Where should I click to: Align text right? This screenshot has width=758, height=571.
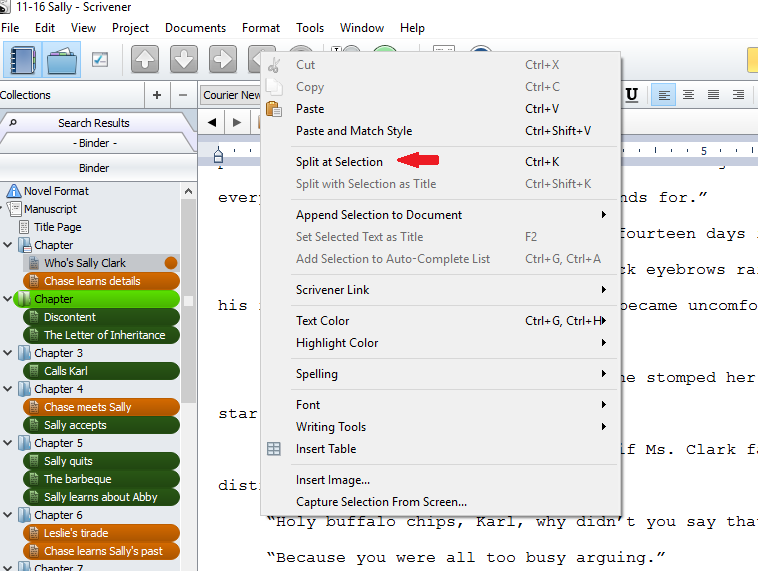click(x=738, y=95)
